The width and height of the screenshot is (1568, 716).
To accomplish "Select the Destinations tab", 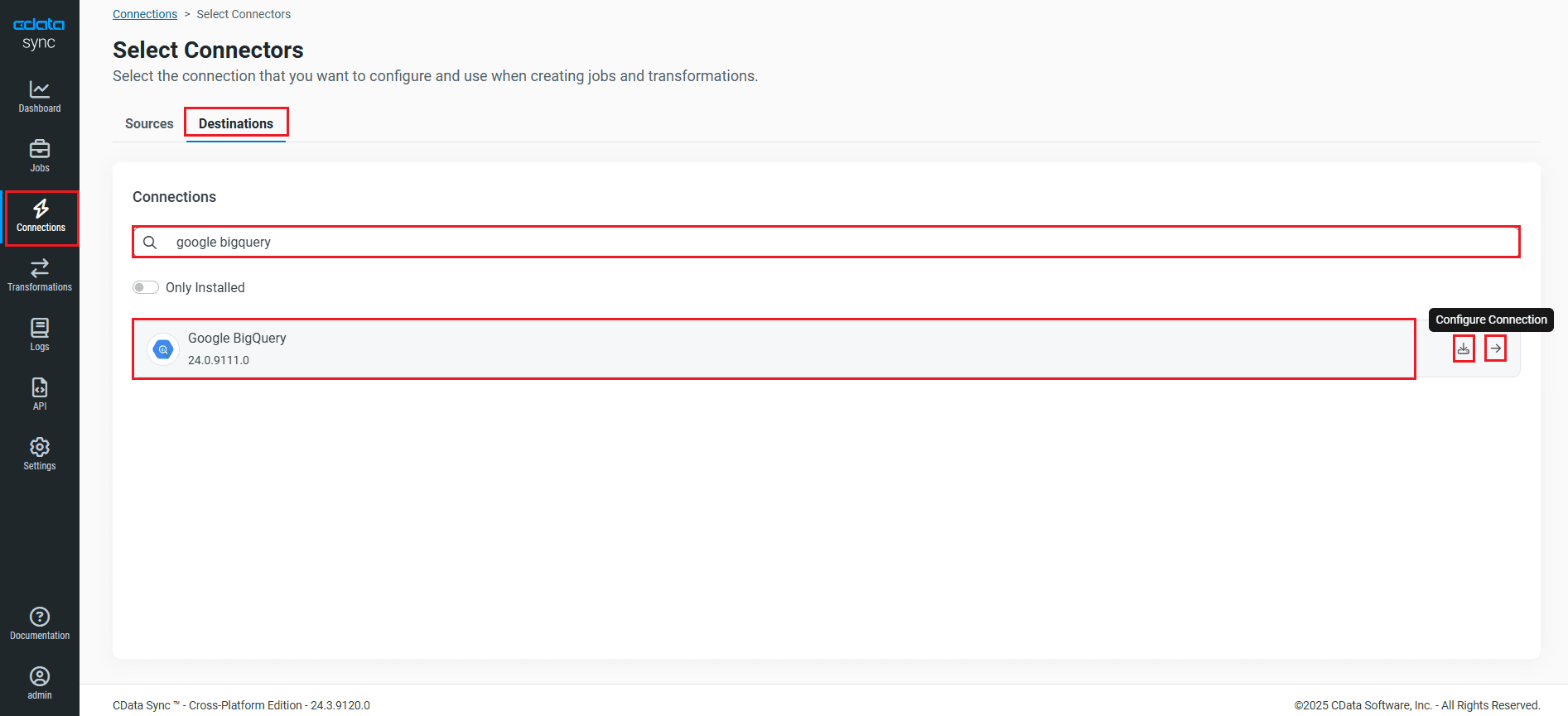I will click(x=236, y=123).
